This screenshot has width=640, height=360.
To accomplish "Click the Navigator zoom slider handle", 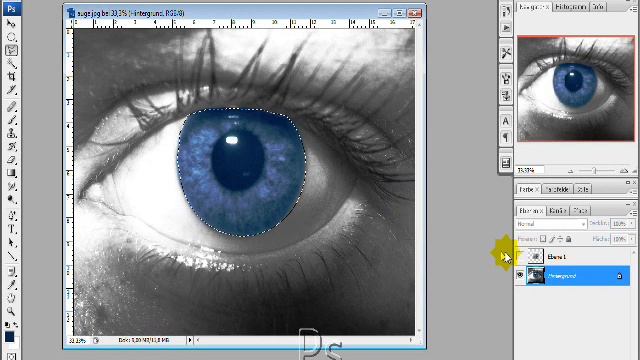I will click(594, 171).
